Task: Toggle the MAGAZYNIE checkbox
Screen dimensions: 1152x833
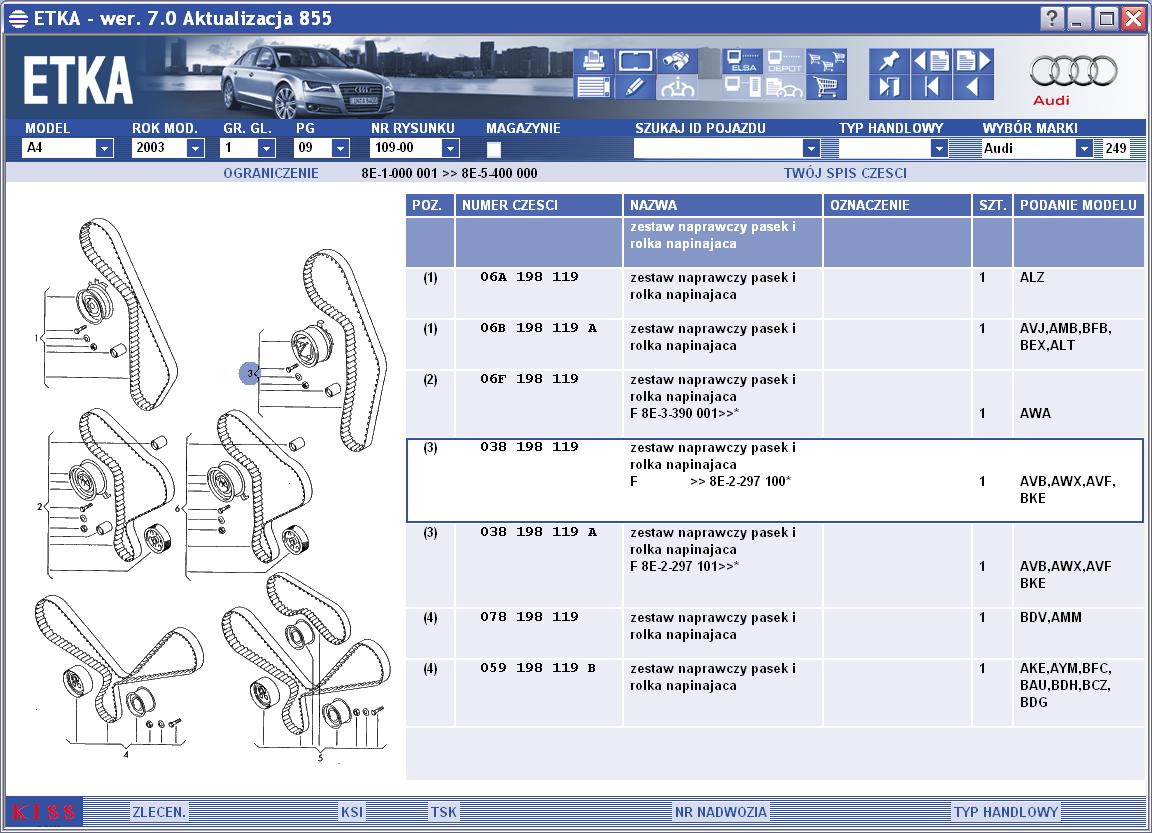Action: 494,149
